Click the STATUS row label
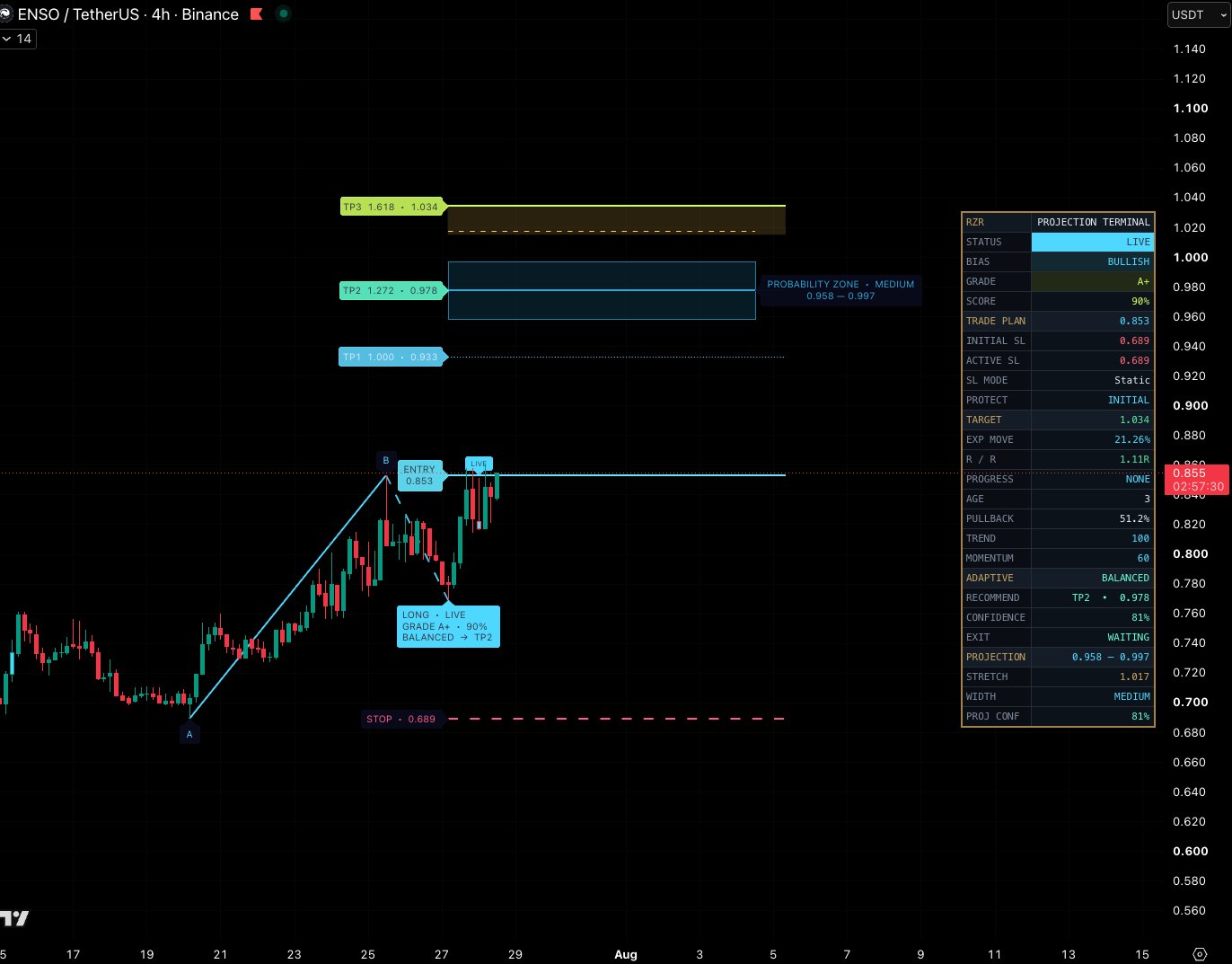This screenshot has height=964, width=1232. pos(983,242)
